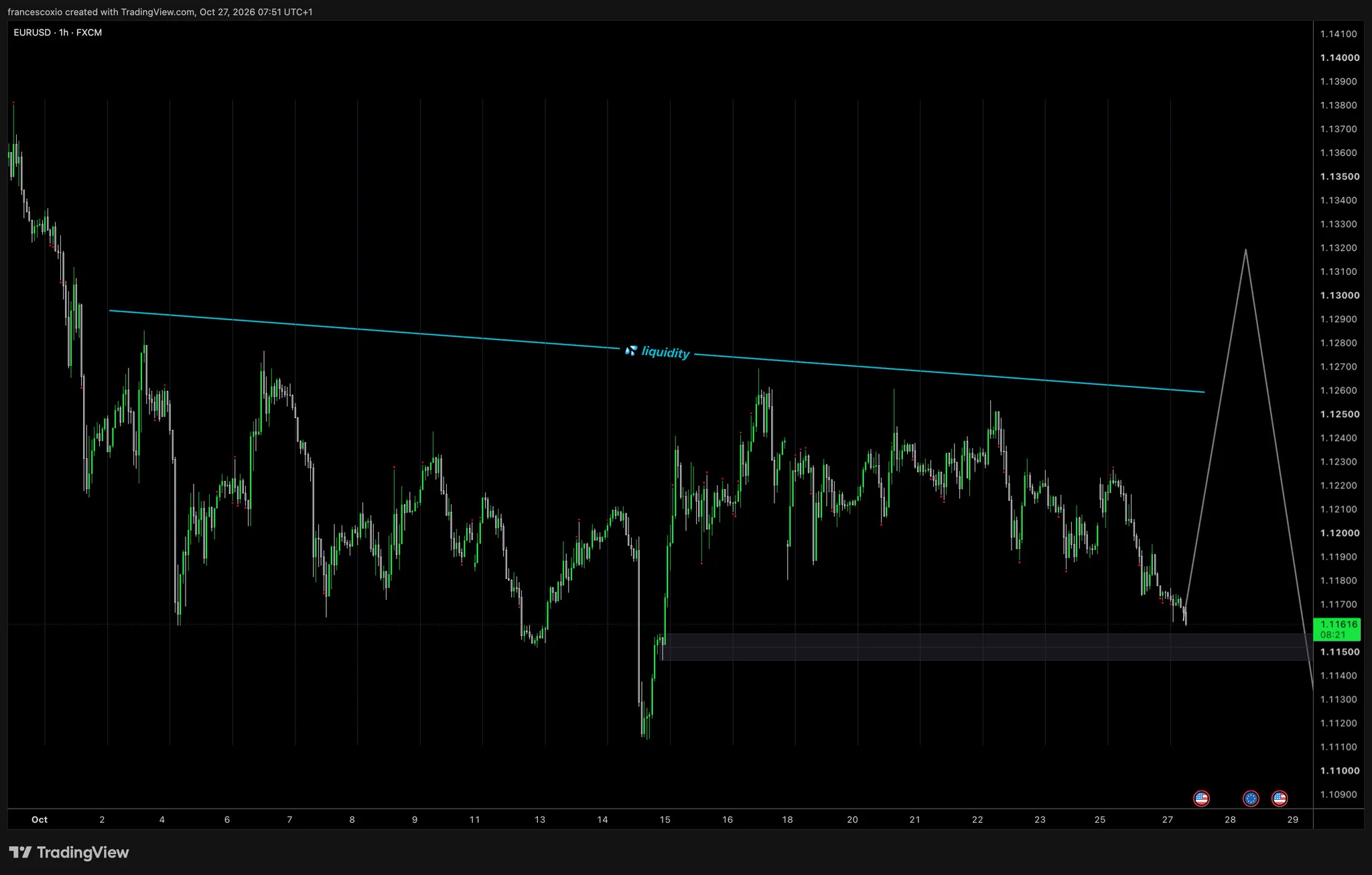This screenshot has height=875, width=1372.
Task: Click the 1.14000 price axis label
Action: pyautogui.click(x=1340, y=58)
